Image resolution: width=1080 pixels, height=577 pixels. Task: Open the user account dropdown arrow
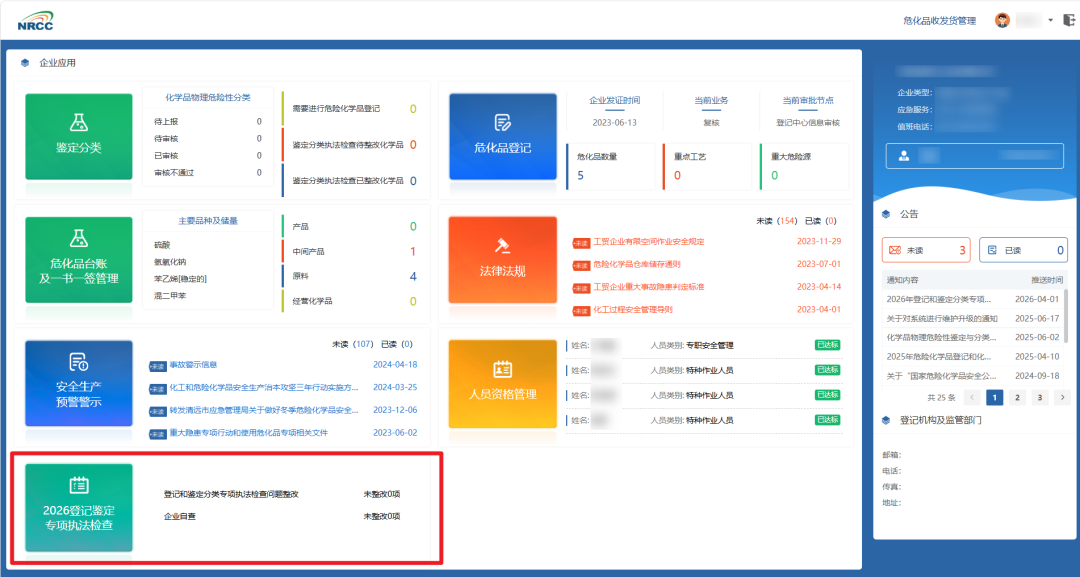pyautogui.click(x=1050, y=20)
